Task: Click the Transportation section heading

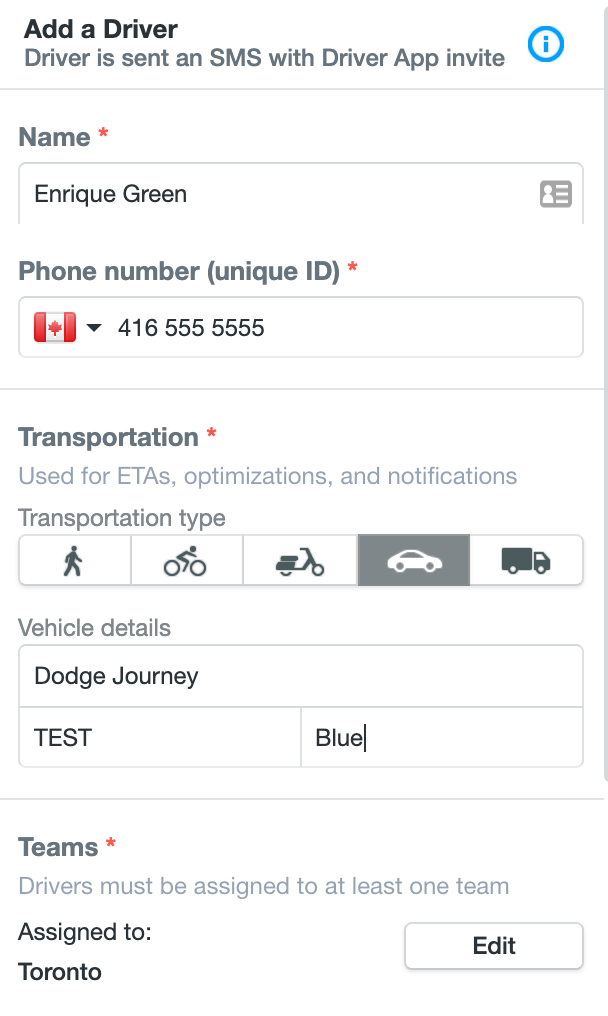Action: (108, 437)
